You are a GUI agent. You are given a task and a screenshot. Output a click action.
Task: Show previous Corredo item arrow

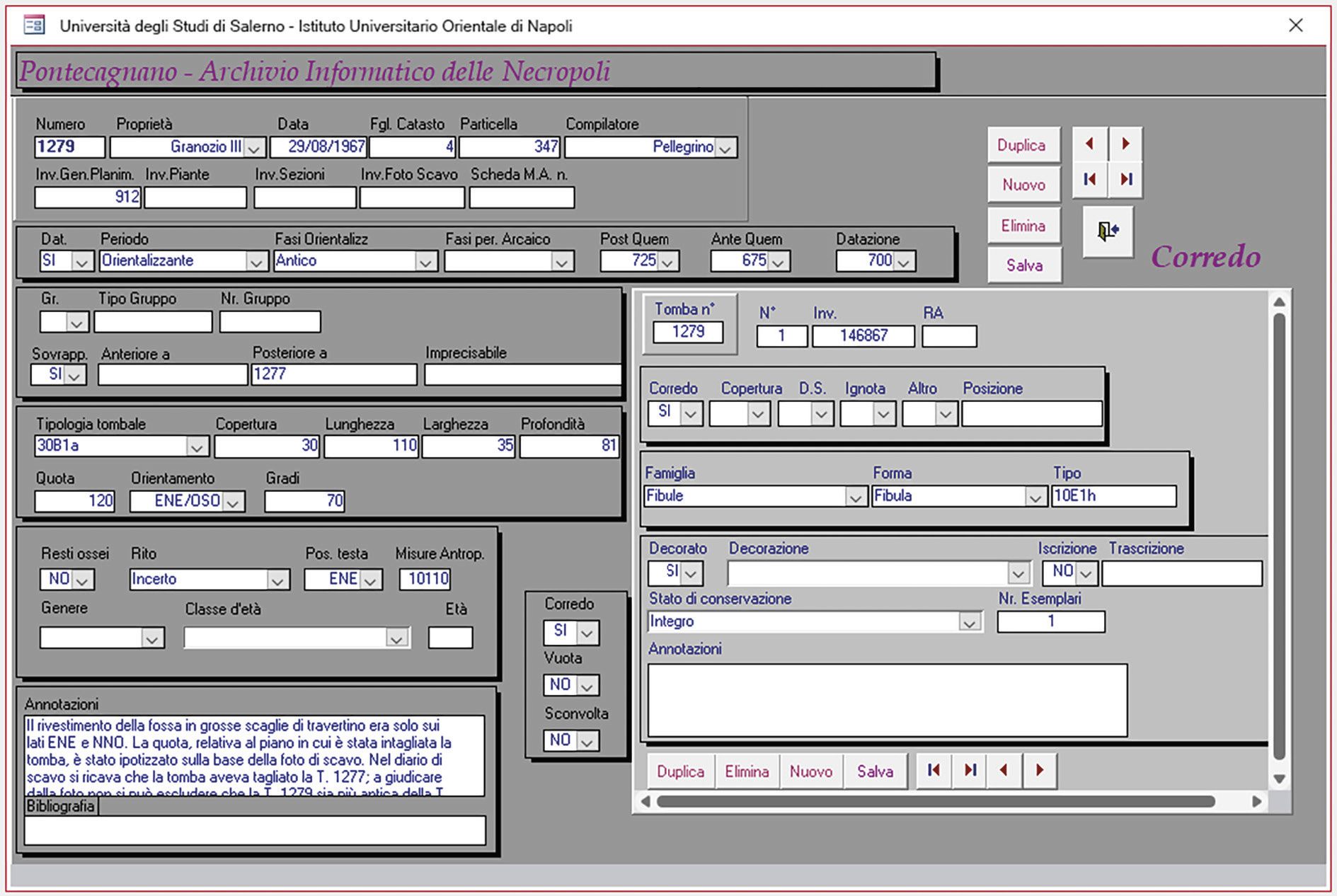tap(1004, 770)
